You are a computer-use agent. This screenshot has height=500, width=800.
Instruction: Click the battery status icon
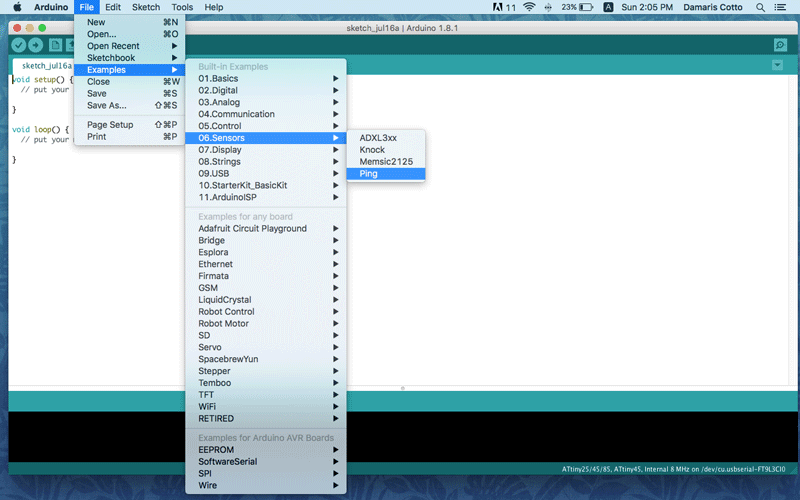pyautogui.click(x=586, y=7)
